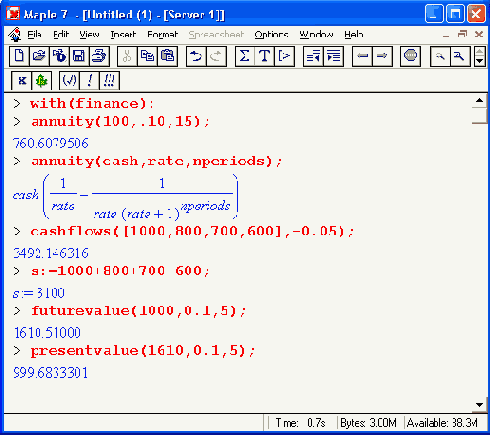490x435 pixels.
Task: Toggle Maple notation with x button
Action: coord(22,81)
